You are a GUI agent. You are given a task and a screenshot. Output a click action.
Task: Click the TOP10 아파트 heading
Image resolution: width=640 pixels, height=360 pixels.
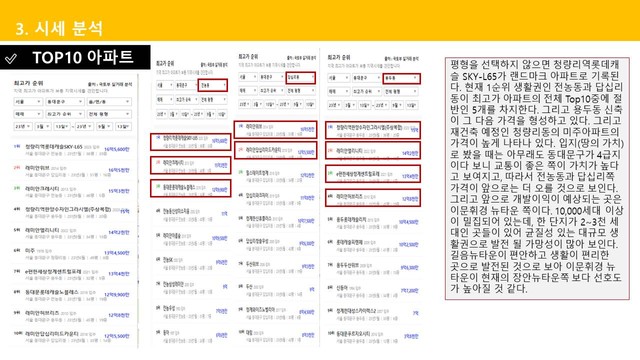pyautogui.click(x=83, y=58)
